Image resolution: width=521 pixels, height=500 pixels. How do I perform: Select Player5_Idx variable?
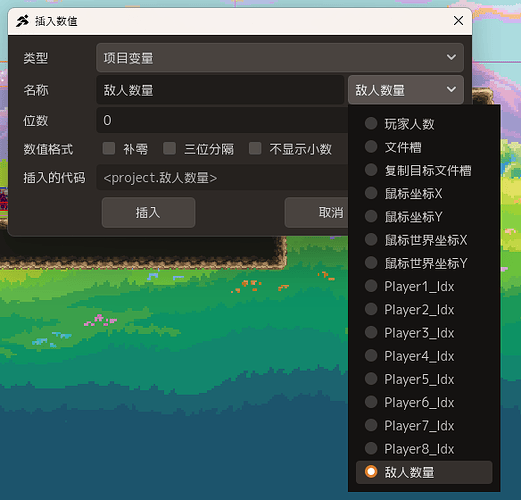tap(424, 379)
